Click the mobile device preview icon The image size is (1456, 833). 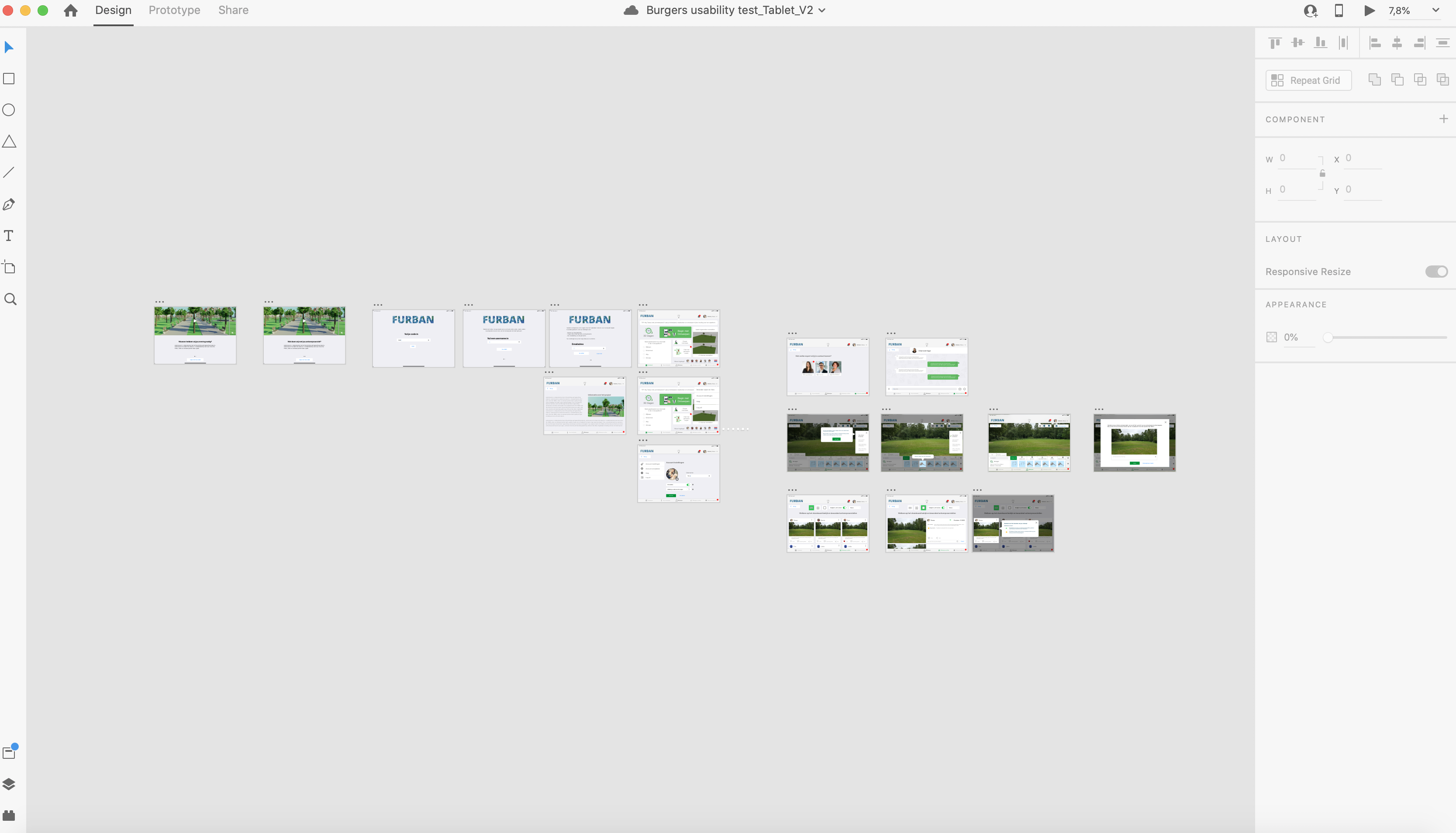1339,10
